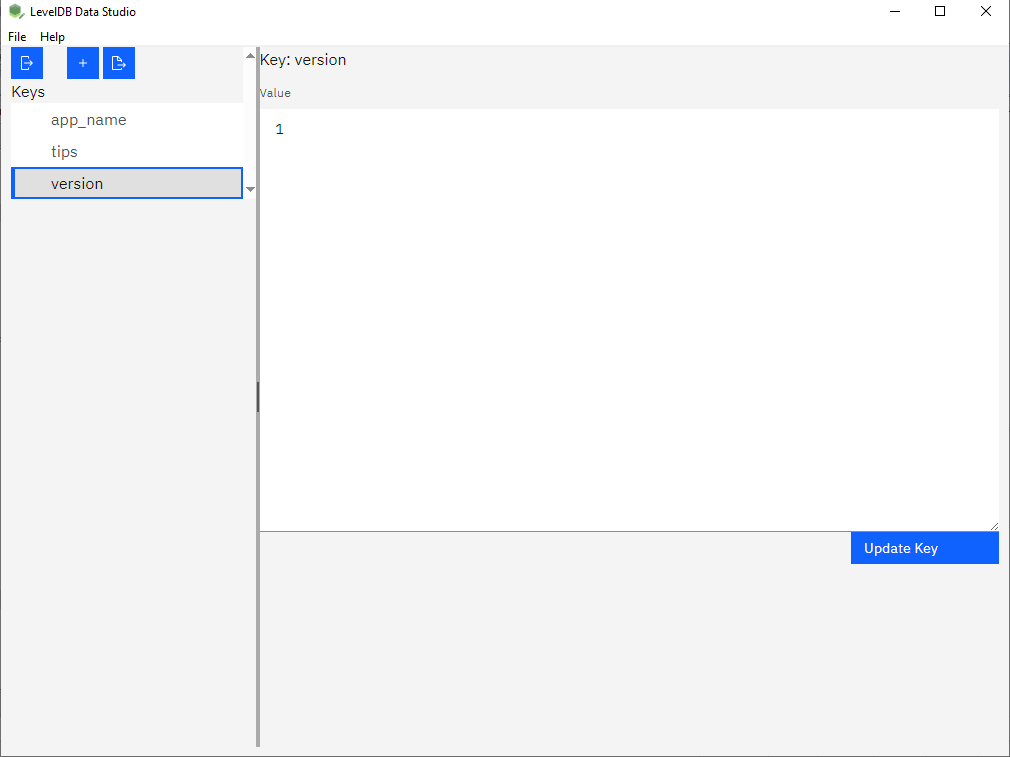
Task: Click the Update Key button
Action: tap(924, 547)
